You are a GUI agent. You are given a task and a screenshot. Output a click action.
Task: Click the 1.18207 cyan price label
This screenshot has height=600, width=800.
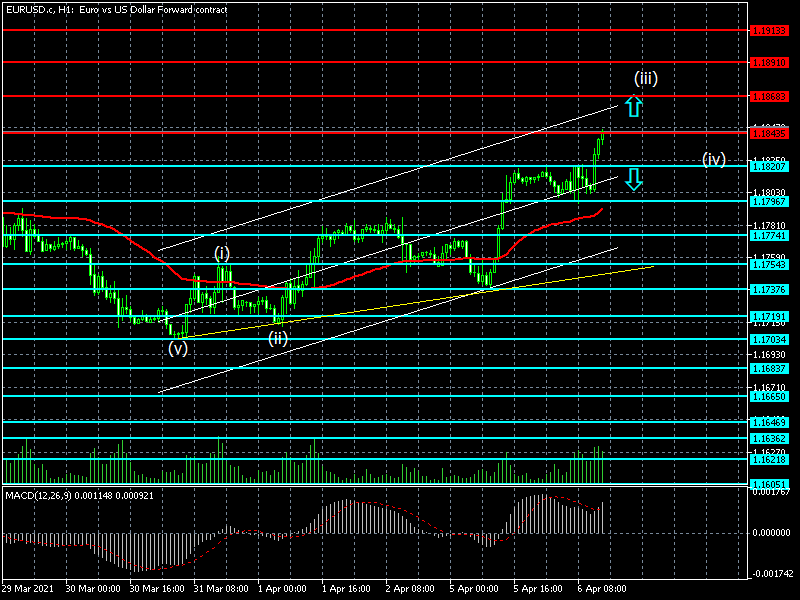tap(769, 166)
